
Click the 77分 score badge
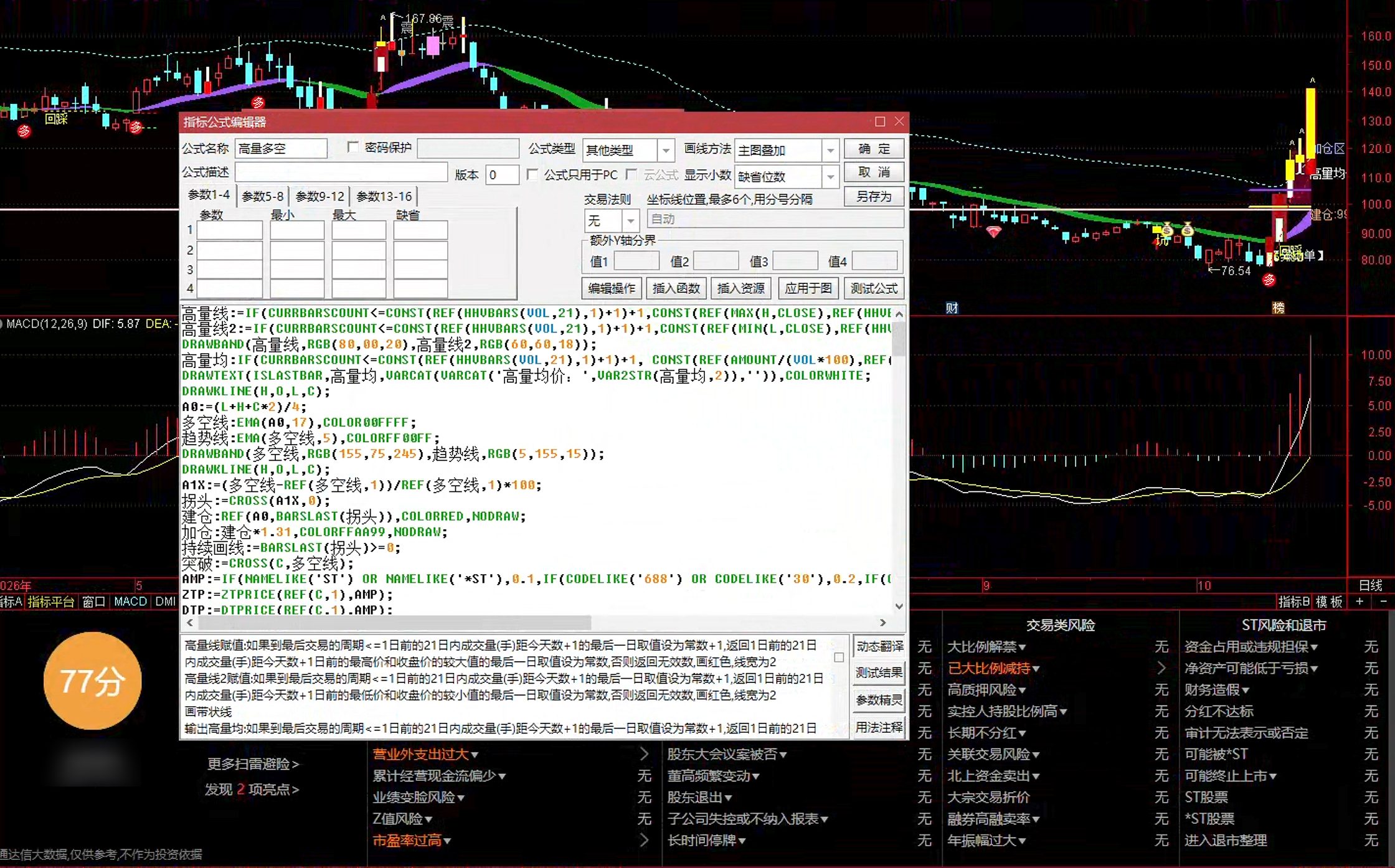pyautogui.click(x=92, y=681)
